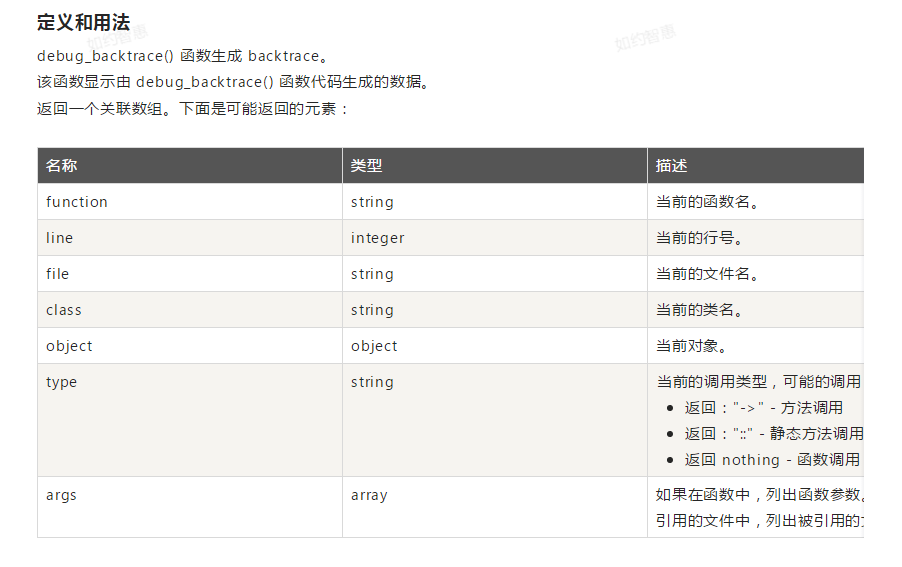Click the array type cell
902x567 pixels.
[x=369, y=495]
